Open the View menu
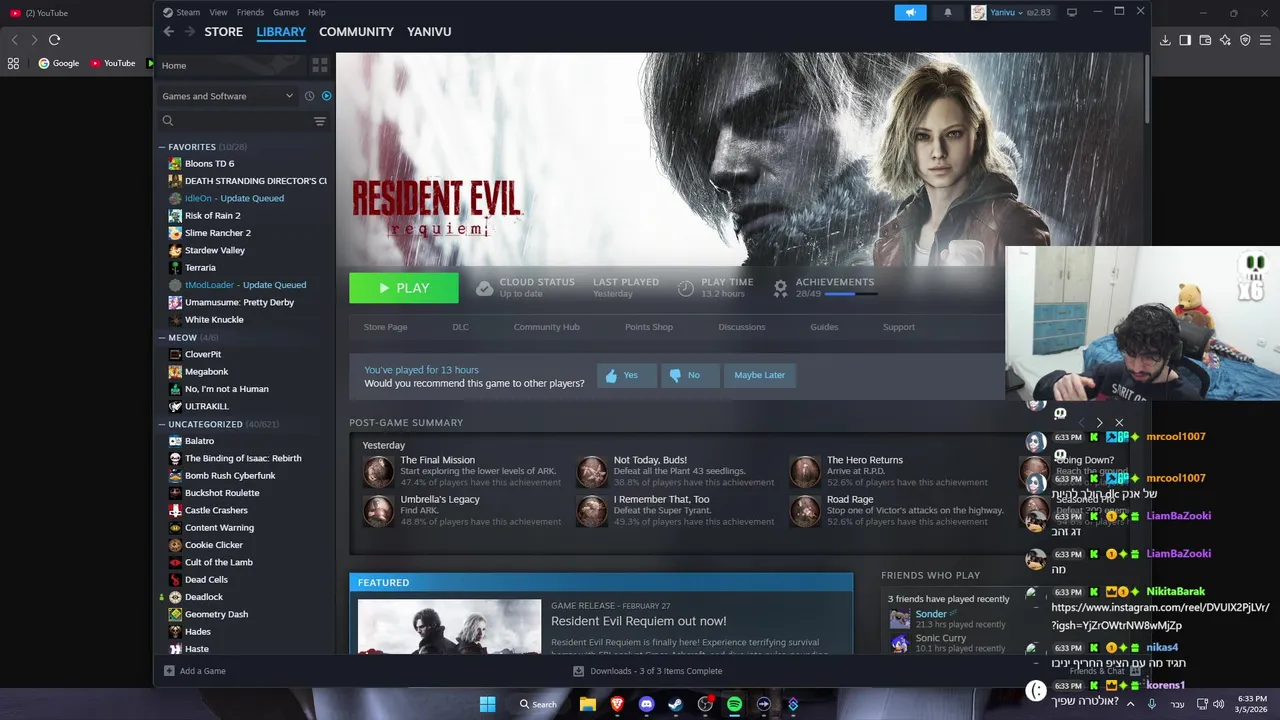Viewport: 1280px width, 720px height. click(218, 12)
